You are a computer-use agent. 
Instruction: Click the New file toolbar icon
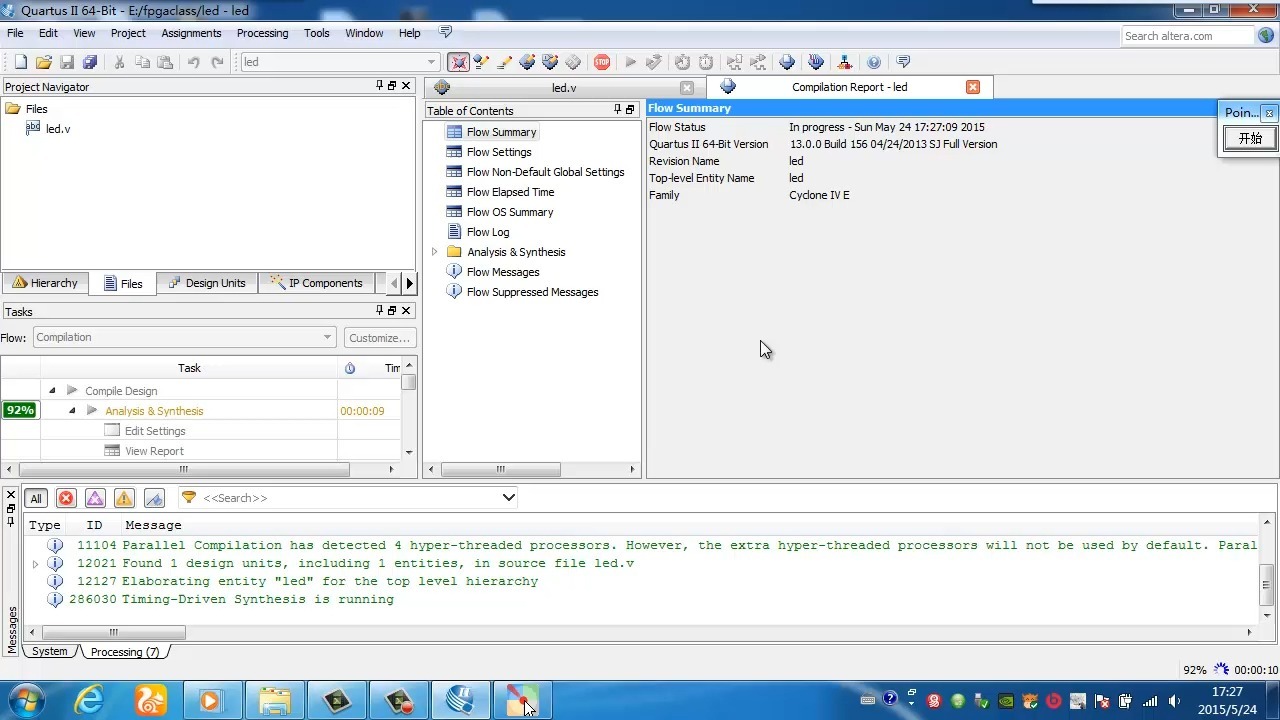[x=20, y=62]
